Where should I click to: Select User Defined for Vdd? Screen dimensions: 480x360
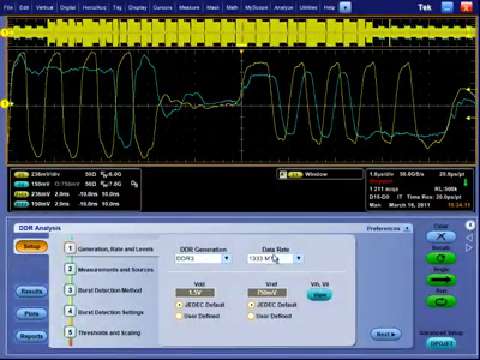[179, 316]
